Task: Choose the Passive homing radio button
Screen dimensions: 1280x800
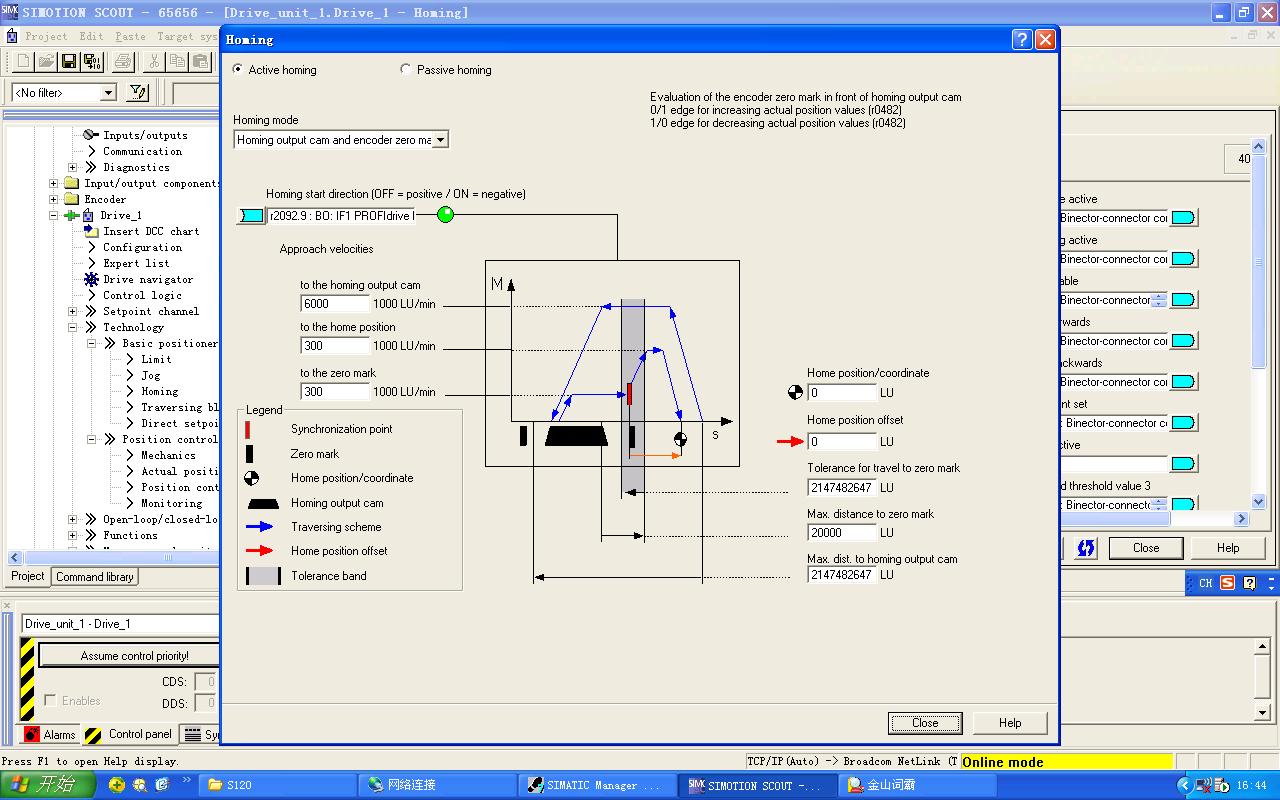Action: click(405, 70)
